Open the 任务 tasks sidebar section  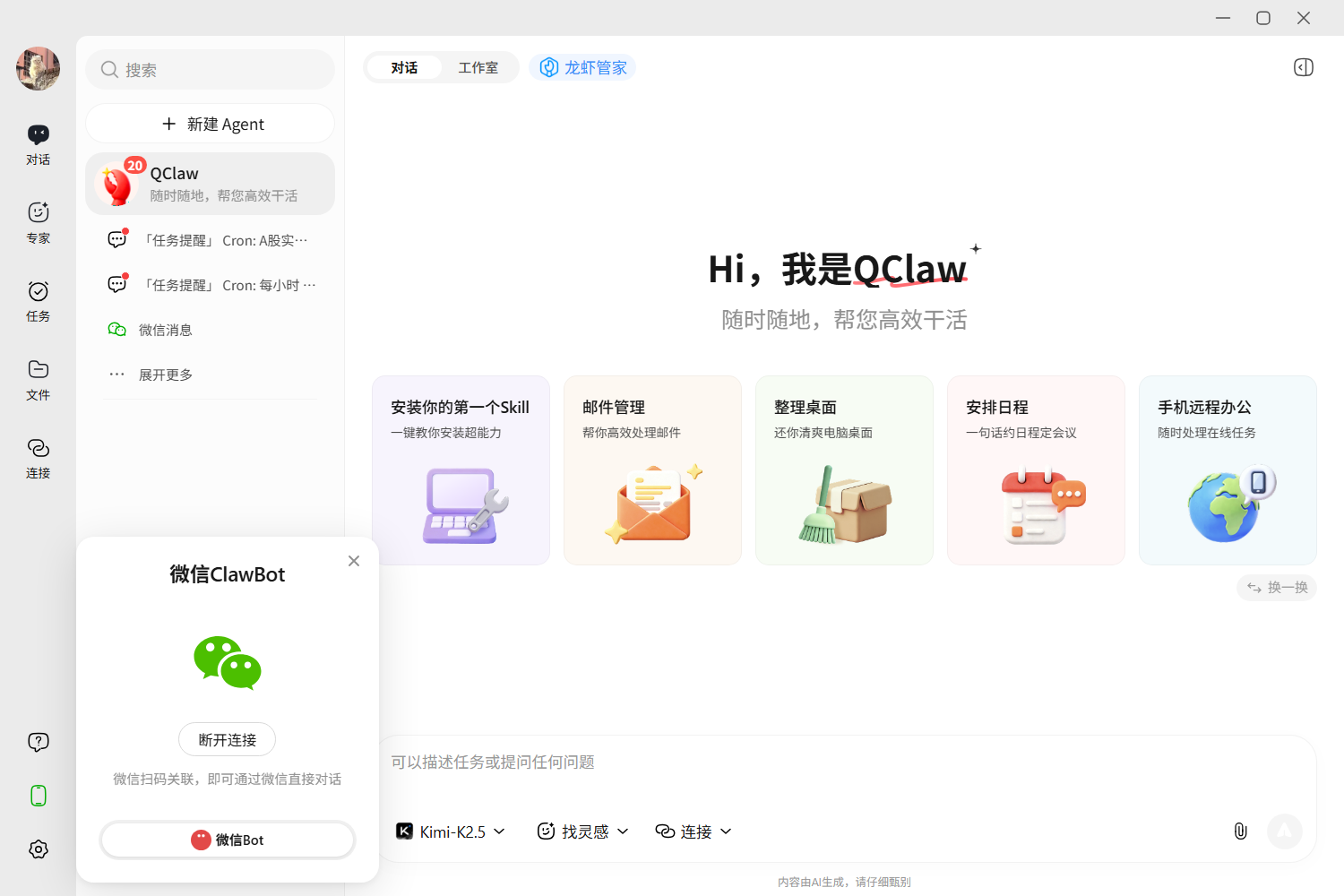(38, 302)
